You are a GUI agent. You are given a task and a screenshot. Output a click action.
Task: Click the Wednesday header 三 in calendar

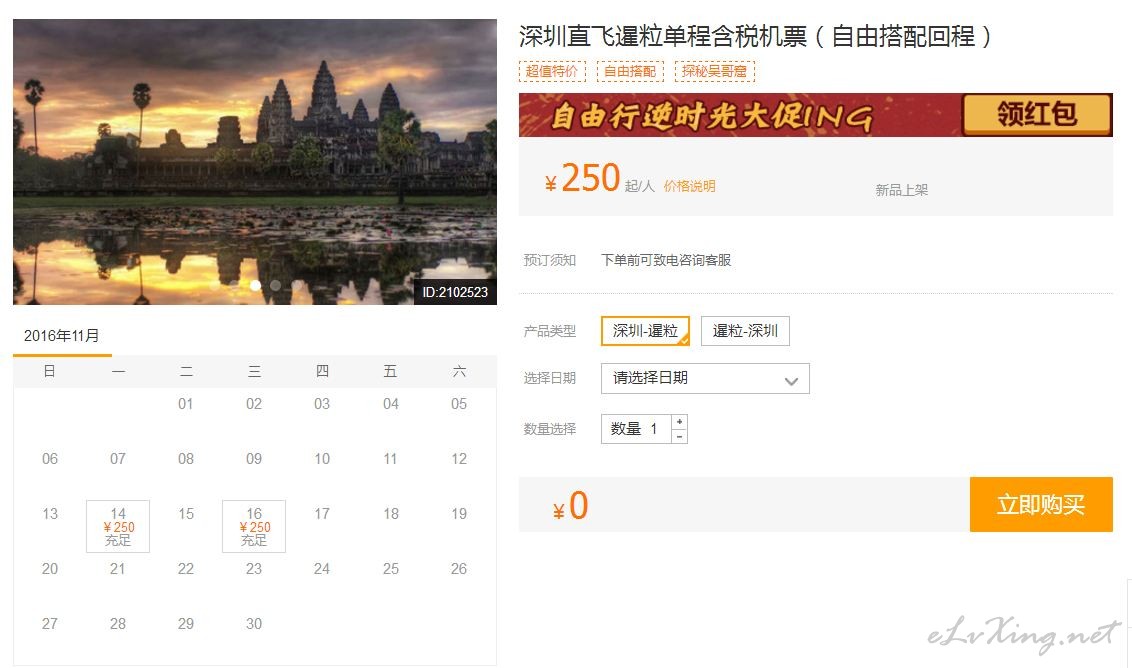coord(254,371)
